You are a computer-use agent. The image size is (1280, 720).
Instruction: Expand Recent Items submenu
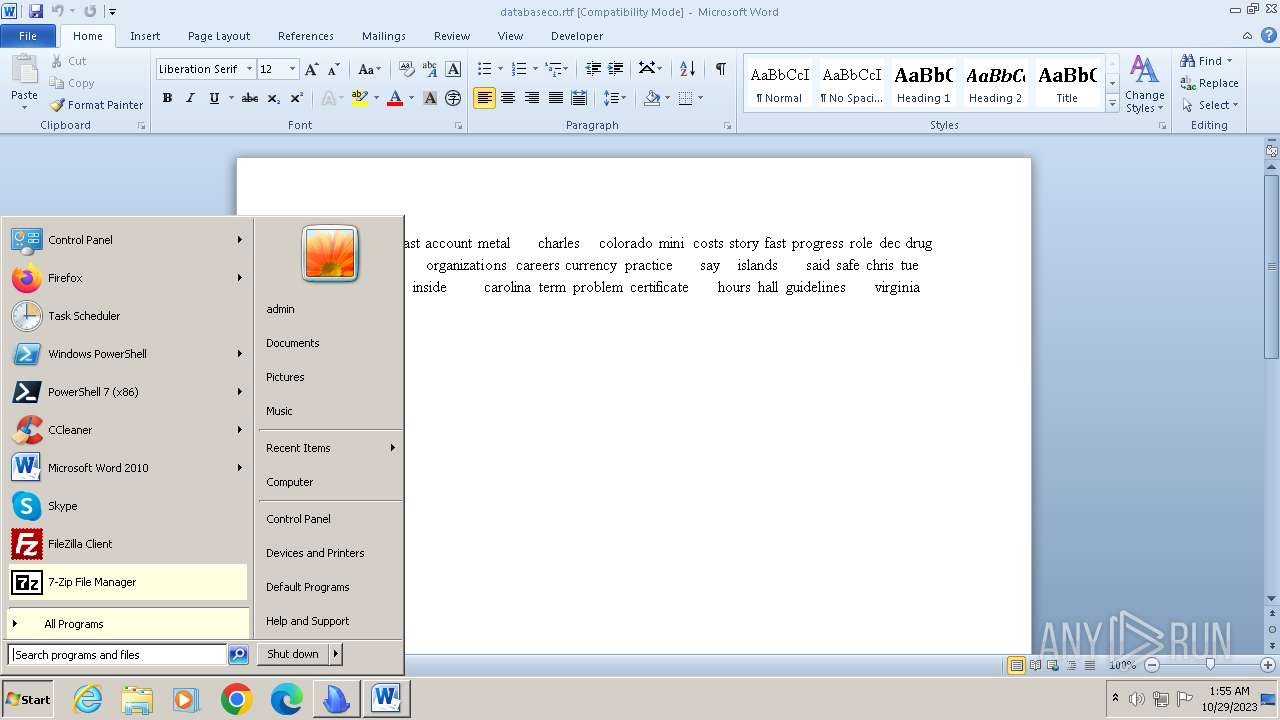click(330, 448)
